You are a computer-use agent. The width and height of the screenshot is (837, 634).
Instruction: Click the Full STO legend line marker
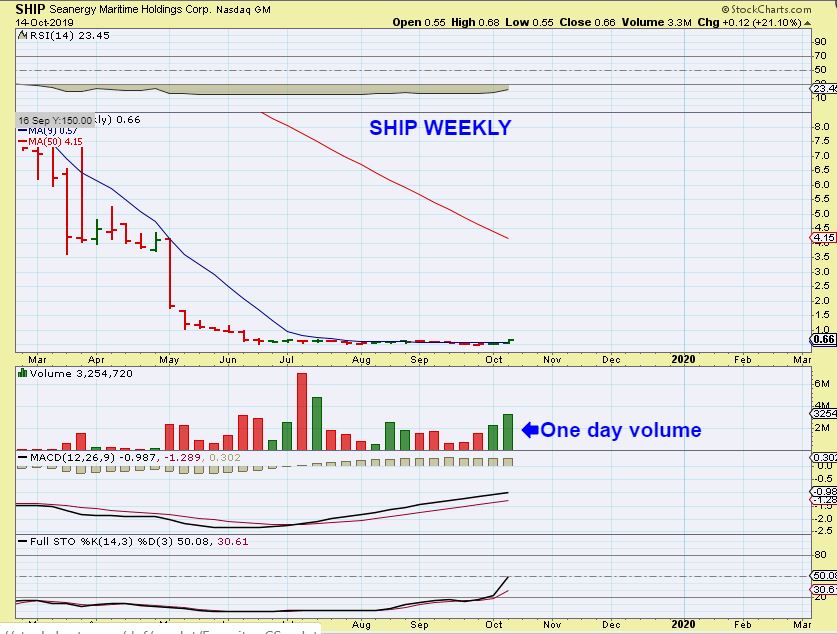click(x=22, y=541)
